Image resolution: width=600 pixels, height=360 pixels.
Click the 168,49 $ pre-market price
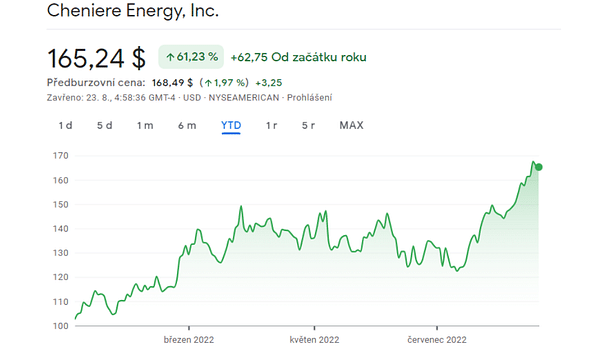click(x=172, y=83)
